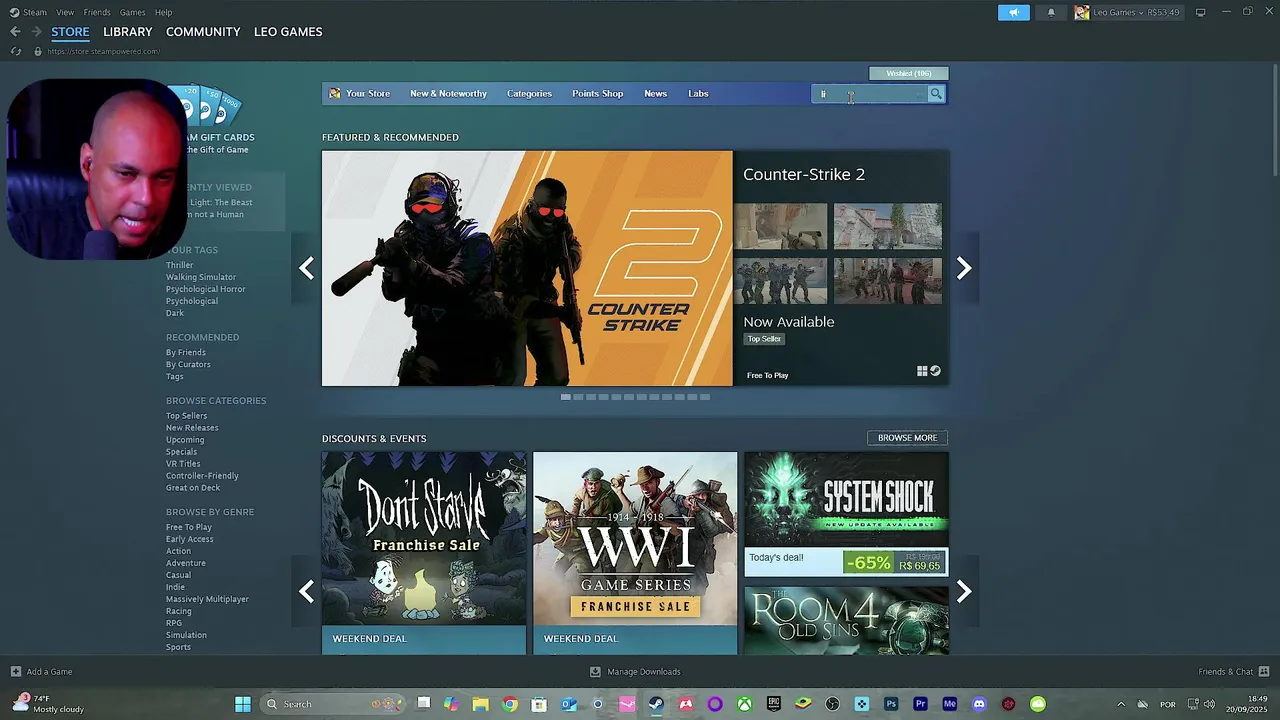Image resolution: width=1280 pixels, height=720 pixels.
Task: Open Epic Games Launcher from taskbar
Action: [x=774, y=704]
